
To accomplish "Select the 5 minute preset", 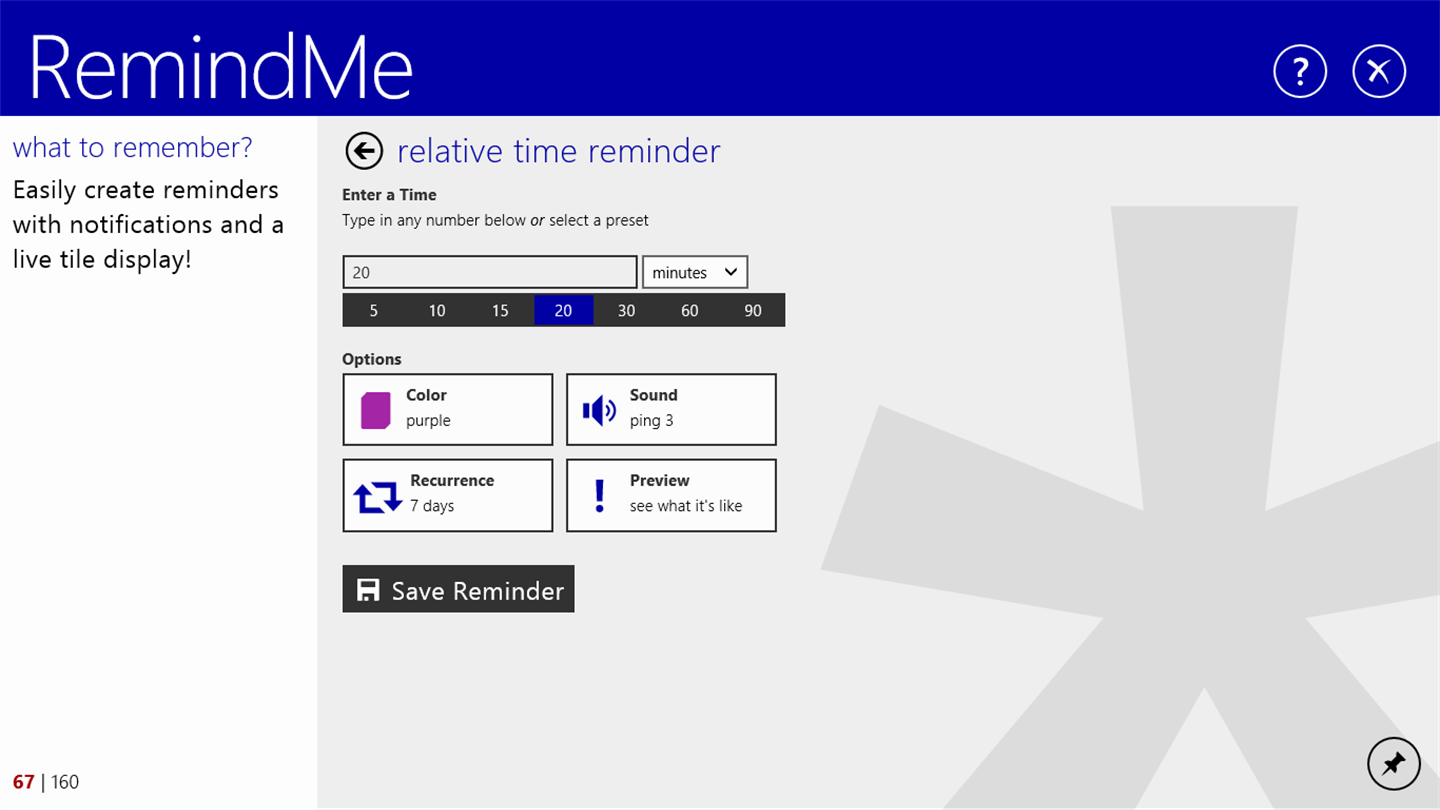I will pyautogui.click(x=374, y=310).
